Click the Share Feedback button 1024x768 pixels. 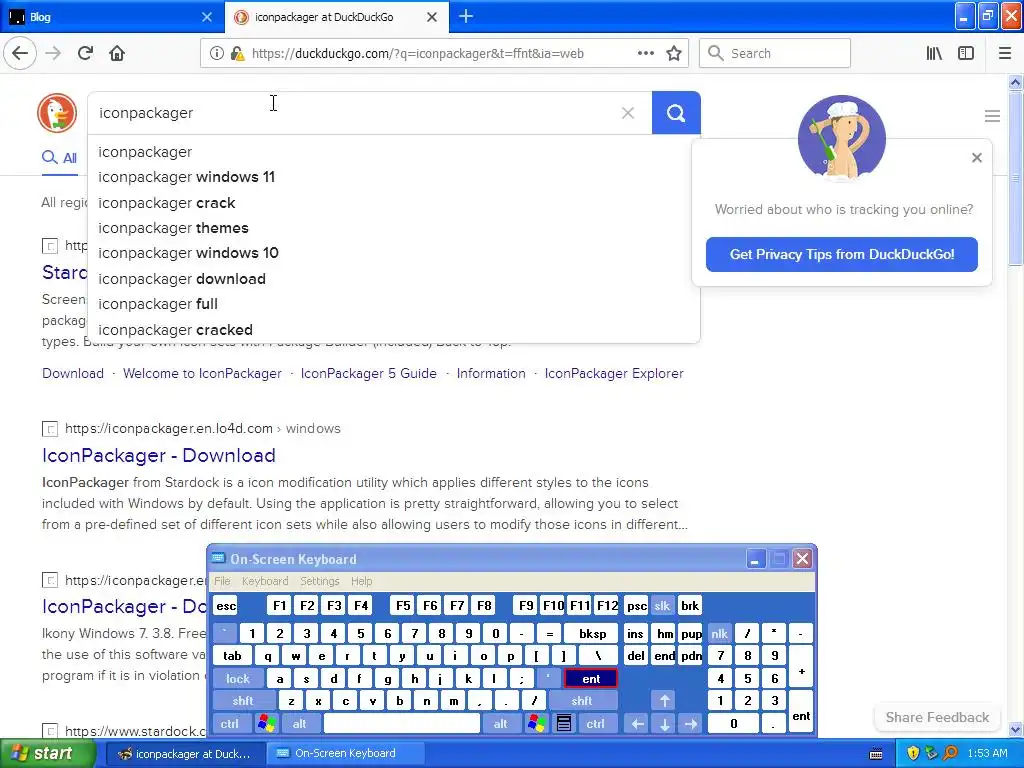(937, 717)
